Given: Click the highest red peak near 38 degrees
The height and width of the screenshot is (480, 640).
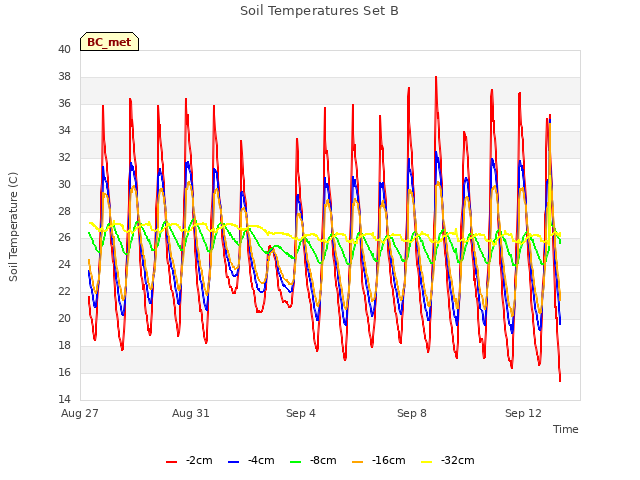Looking at the screenshot, I should [436, 77].
